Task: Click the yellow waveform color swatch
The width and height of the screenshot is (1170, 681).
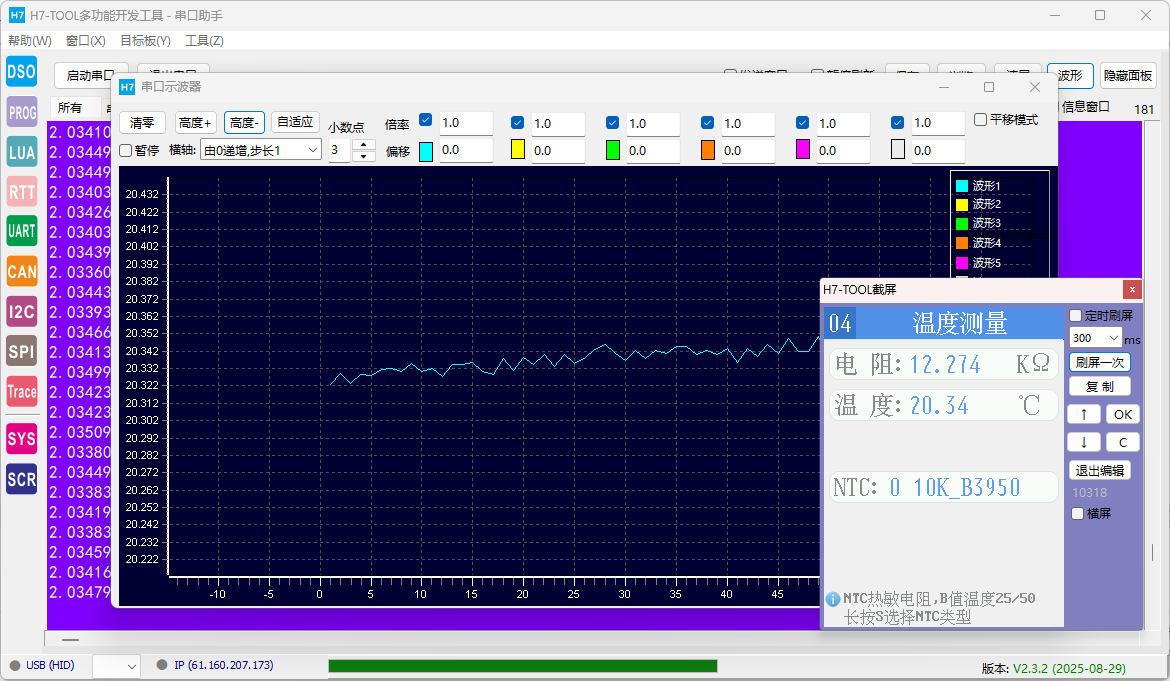Action: [x=518, y=150]
